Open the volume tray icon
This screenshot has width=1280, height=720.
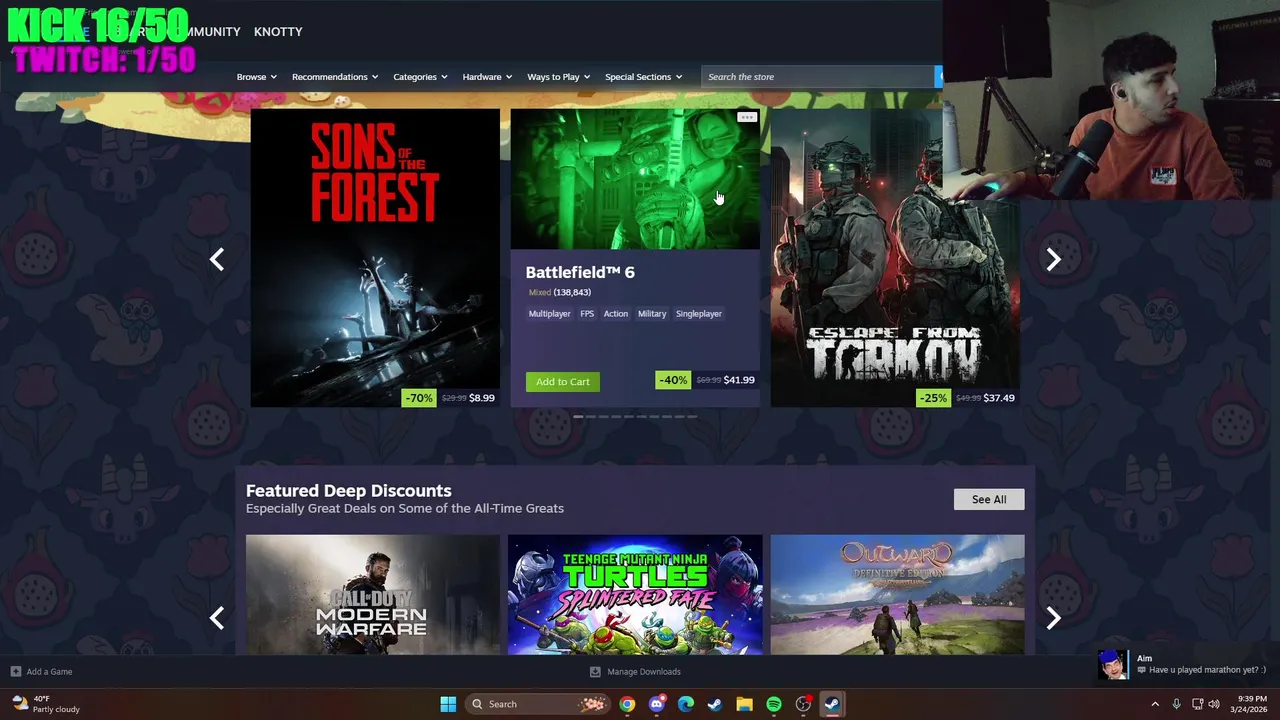click(x=1214, y=704)
